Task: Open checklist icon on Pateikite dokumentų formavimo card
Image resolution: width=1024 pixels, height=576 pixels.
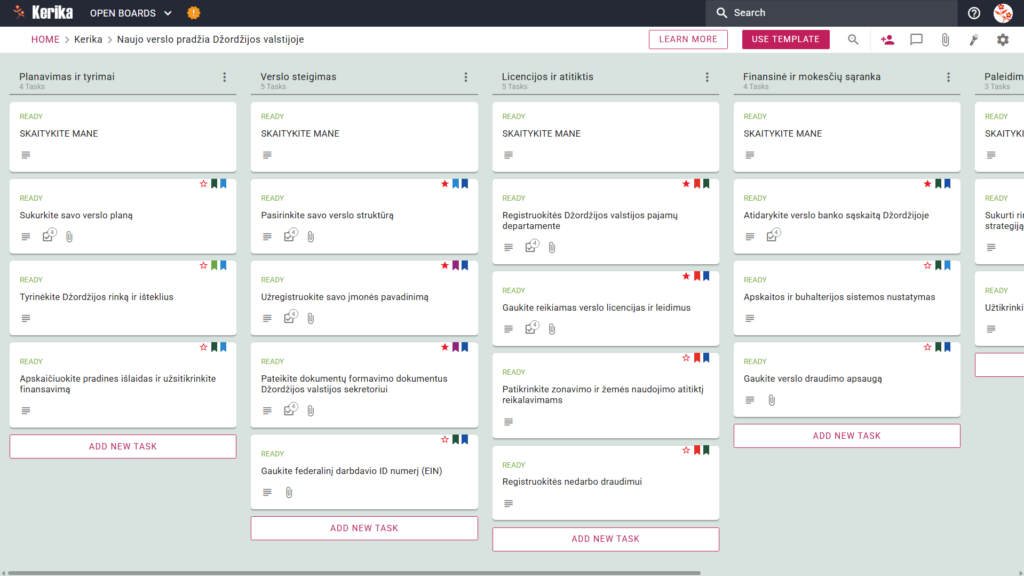Action: pos(291,410)
